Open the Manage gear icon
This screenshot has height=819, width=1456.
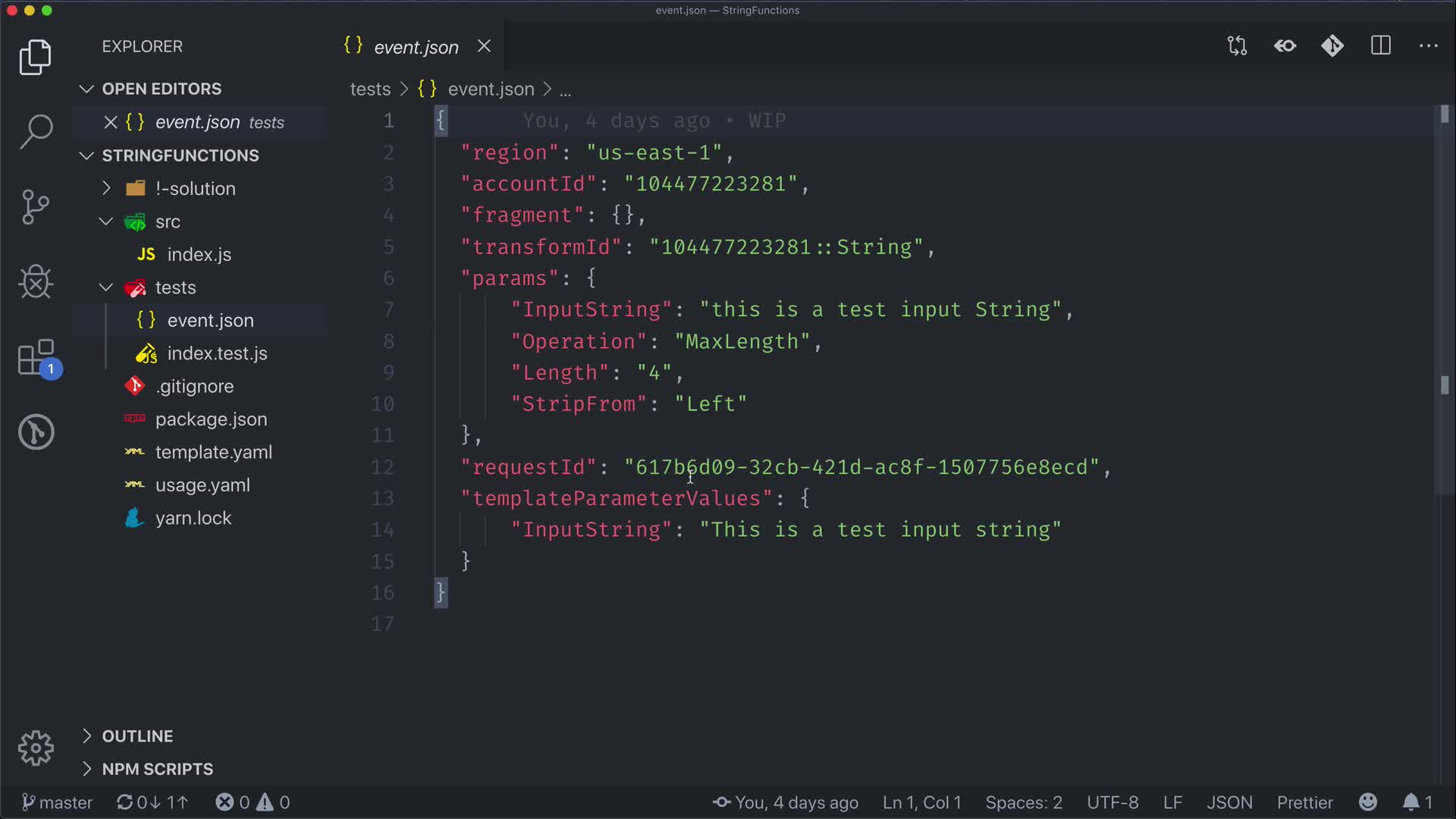tap(36, 748)
